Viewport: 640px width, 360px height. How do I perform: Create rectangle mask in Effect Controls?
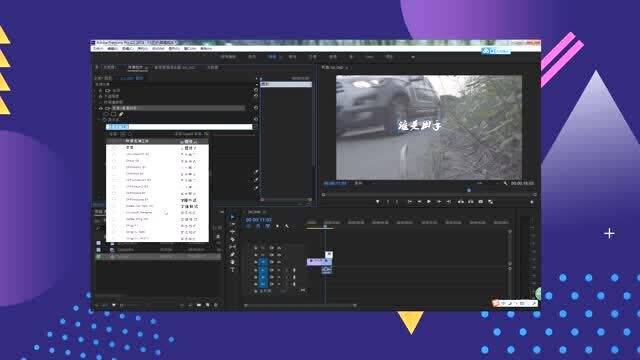113,114
